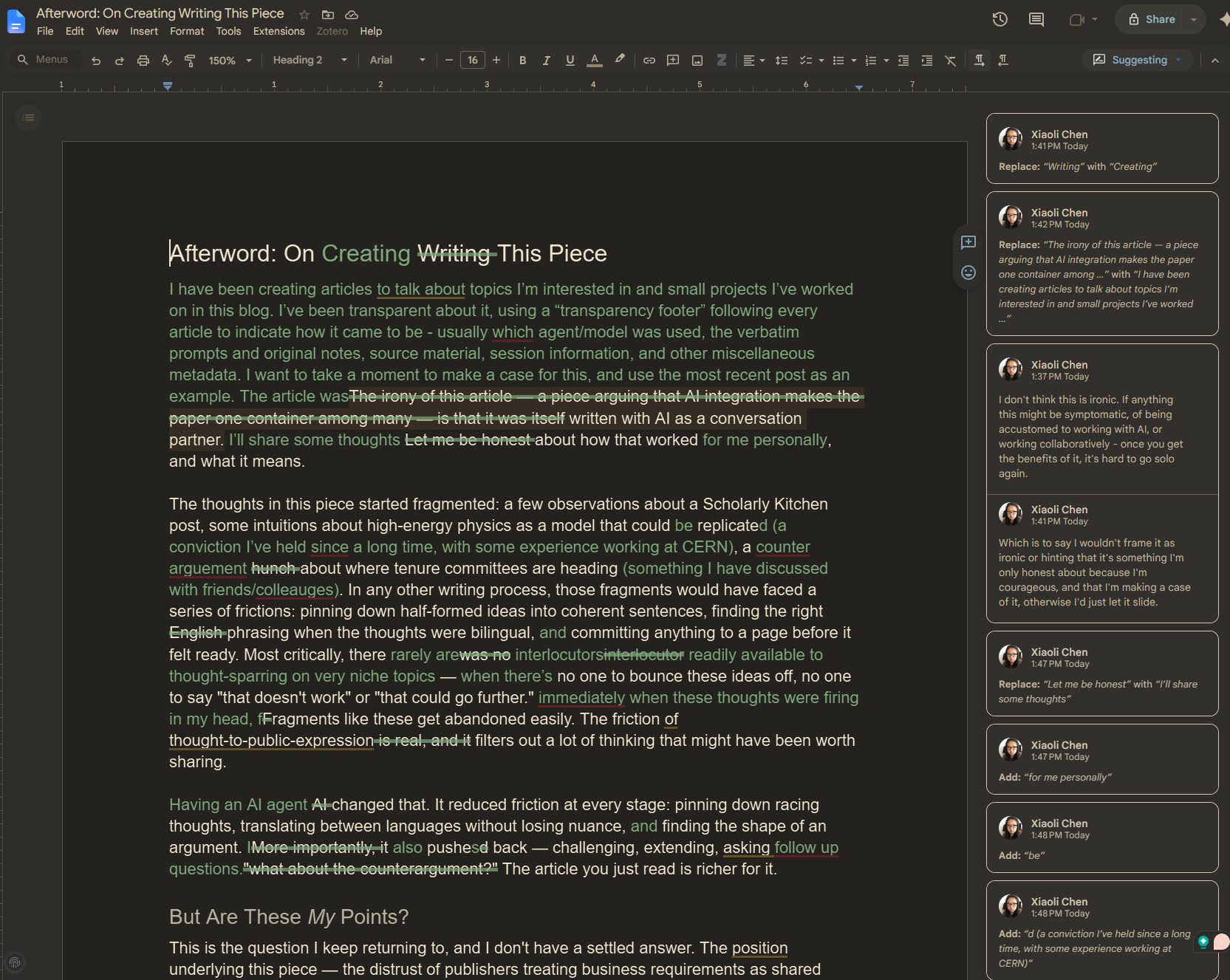Open the zoom level 150% dropdown
Viewport: 1230px width, 980px height.
tap(230, 61)
